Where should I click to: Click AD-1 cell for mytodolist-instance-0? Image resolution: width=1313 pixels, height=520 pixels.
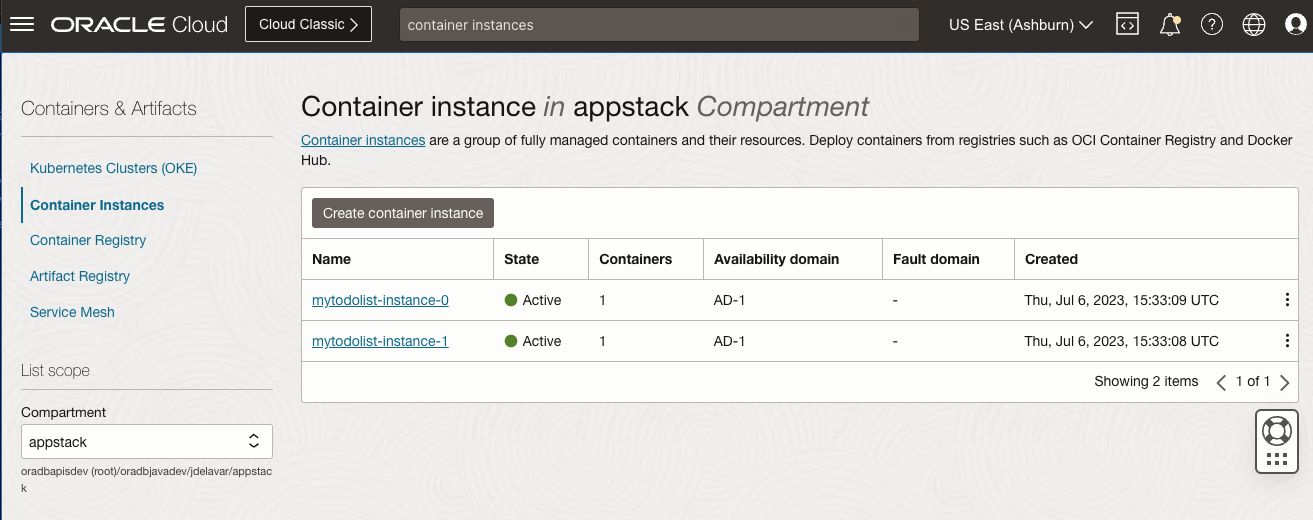click(730, 300)
